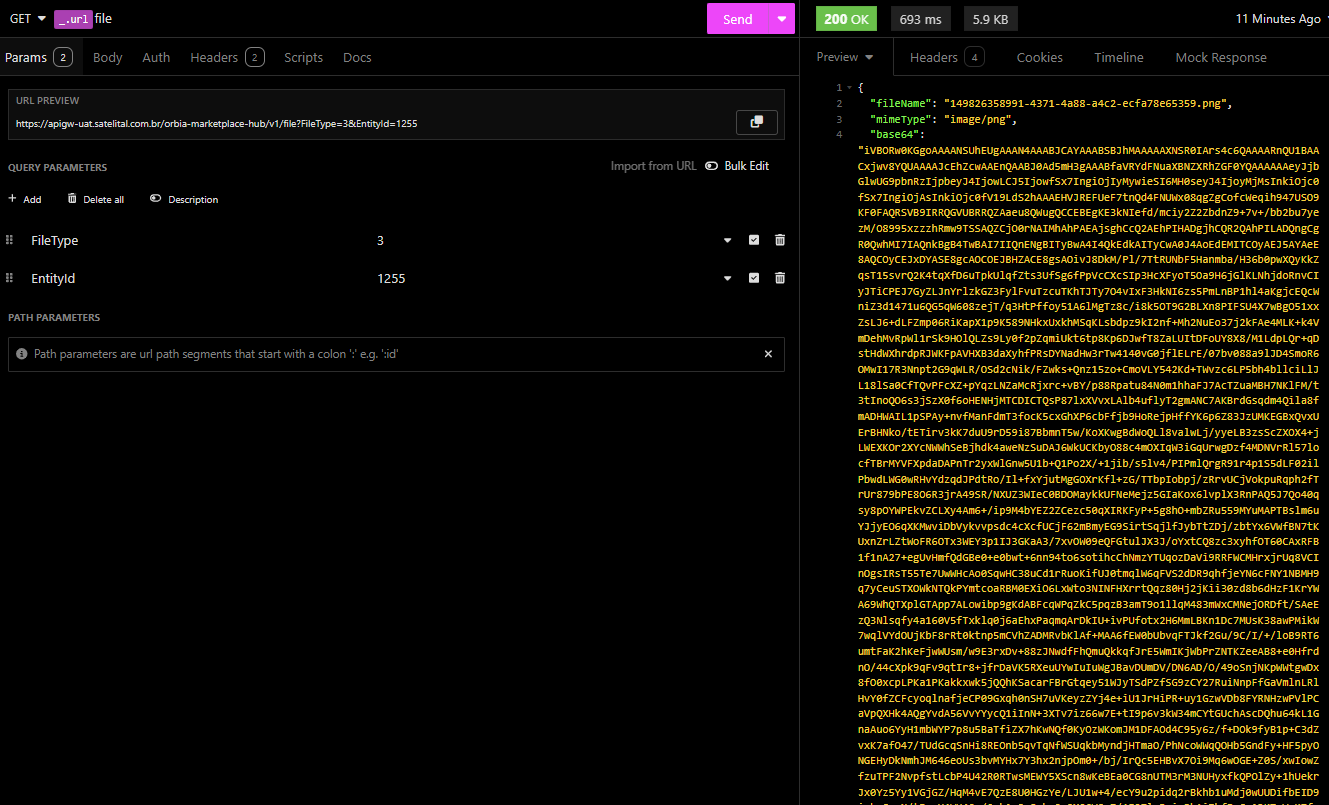Screen dimensions: 1329x805
Task: Click the info icon in the path parameters notice
Action: coord(22,354)
